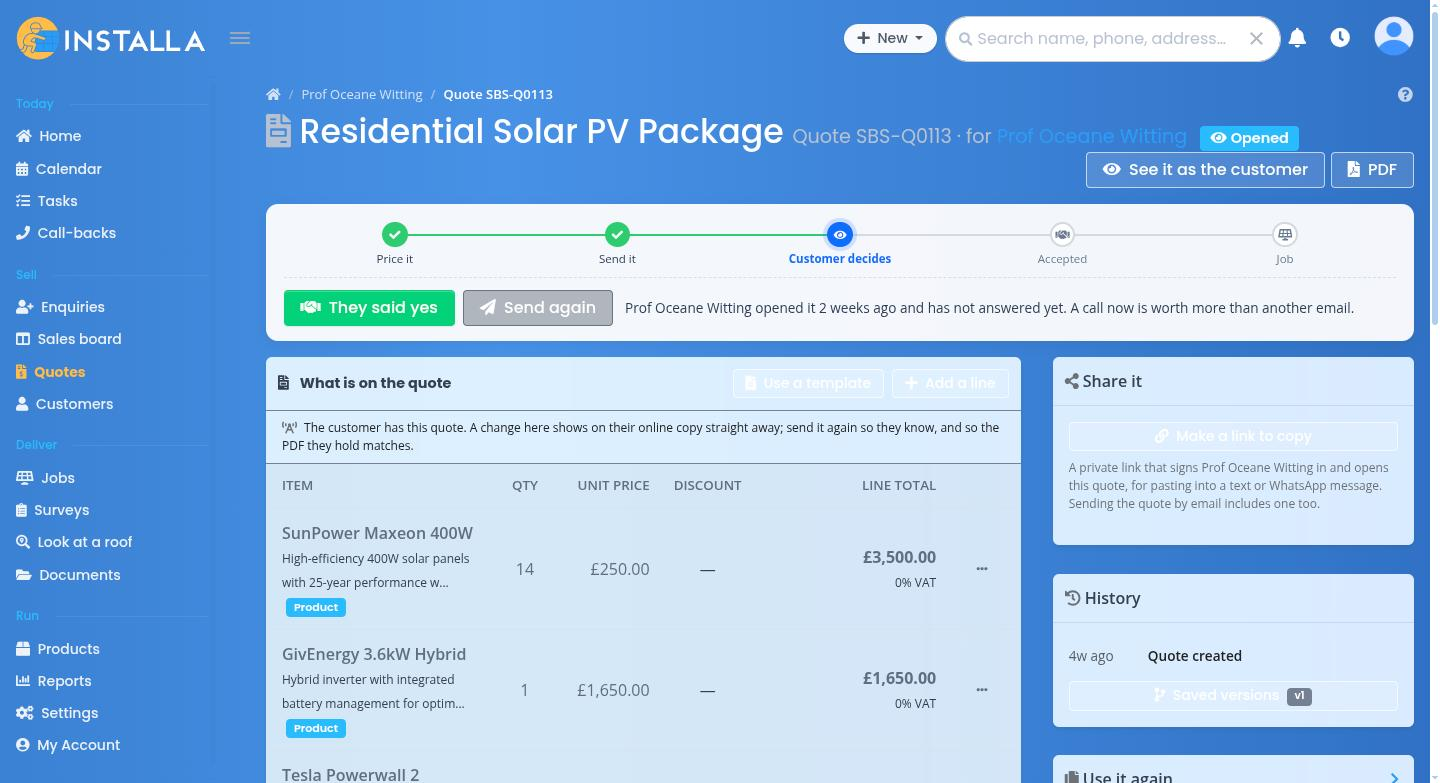1440x783 pixels.
Task: Open row options for GivEnergy 3.6kW Hybrid
Action: click(981, 690)
